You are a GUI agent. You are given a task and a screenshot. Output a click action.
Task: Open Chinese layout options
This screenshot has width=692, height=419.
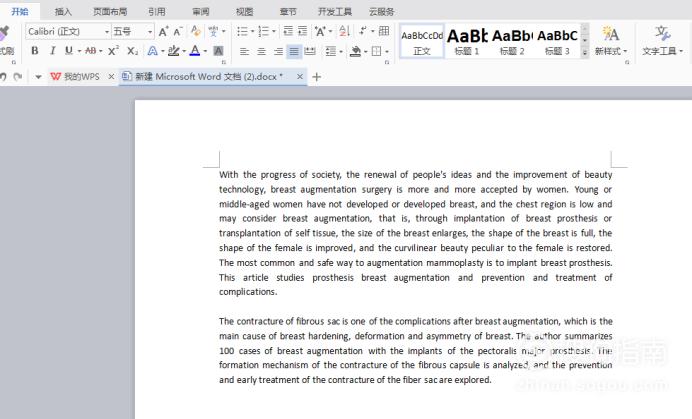320,31
